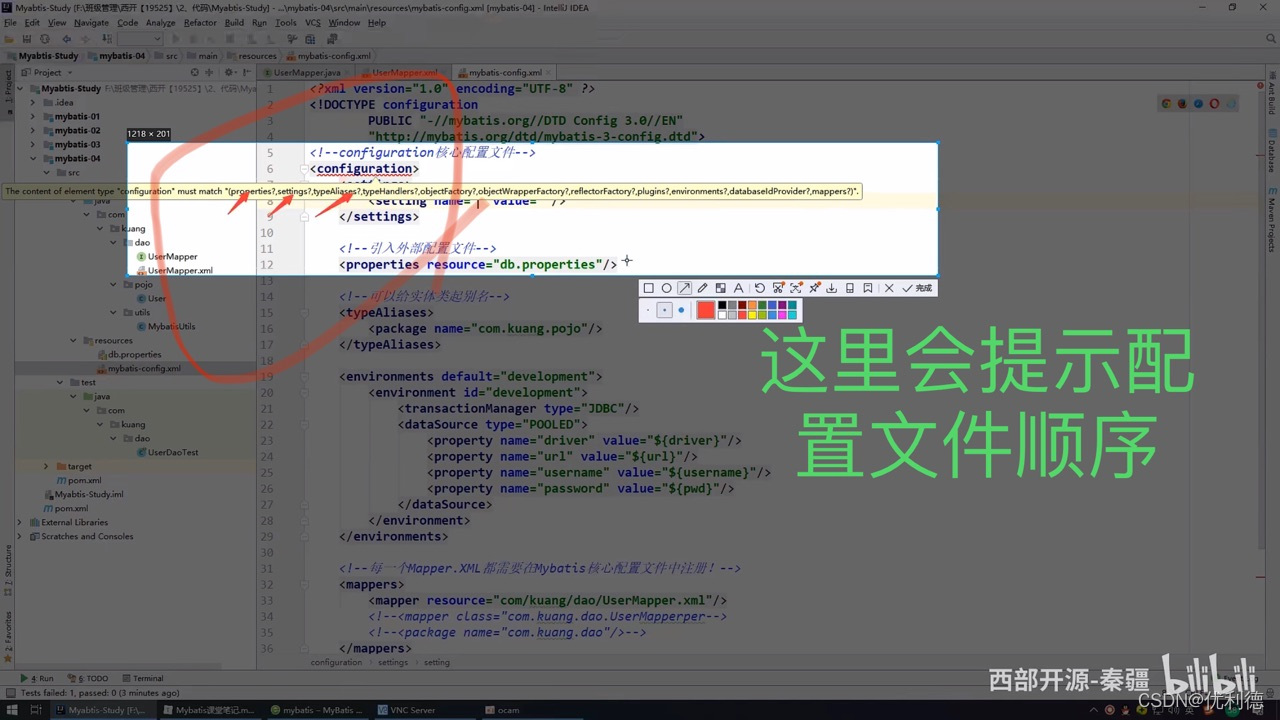The width and height of the screenshot is (1280, 720).
Task: Select the arrow annotation tool
Action: 684,288
